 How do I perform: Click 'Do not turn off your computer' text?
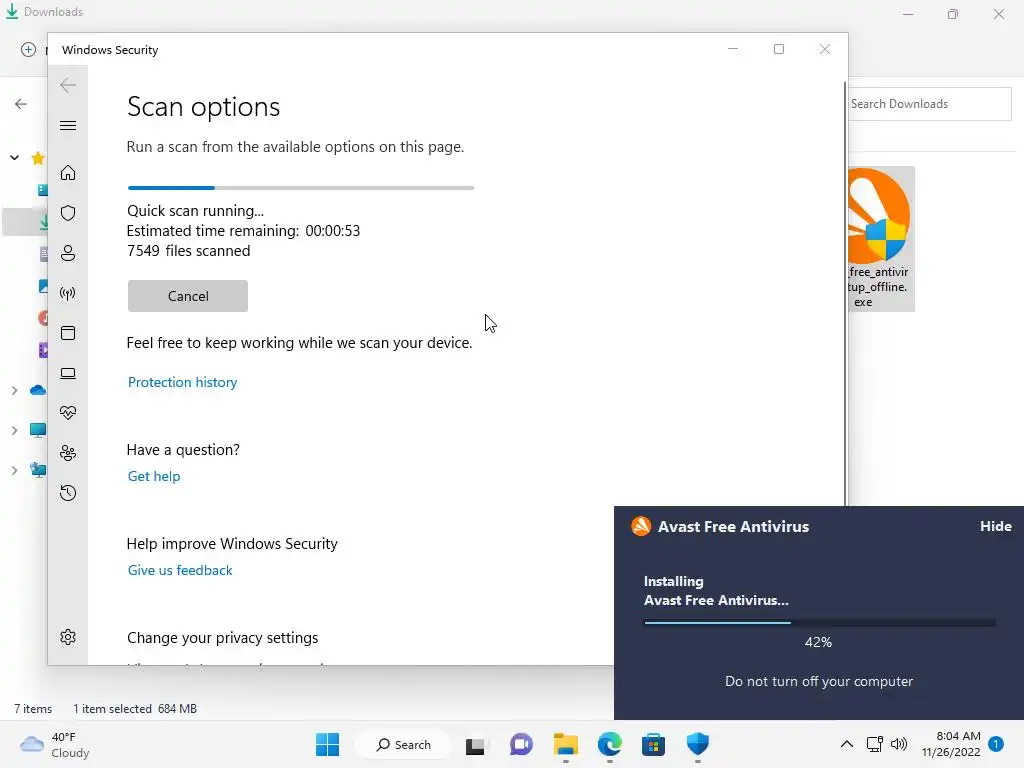[x=819, y=681]
